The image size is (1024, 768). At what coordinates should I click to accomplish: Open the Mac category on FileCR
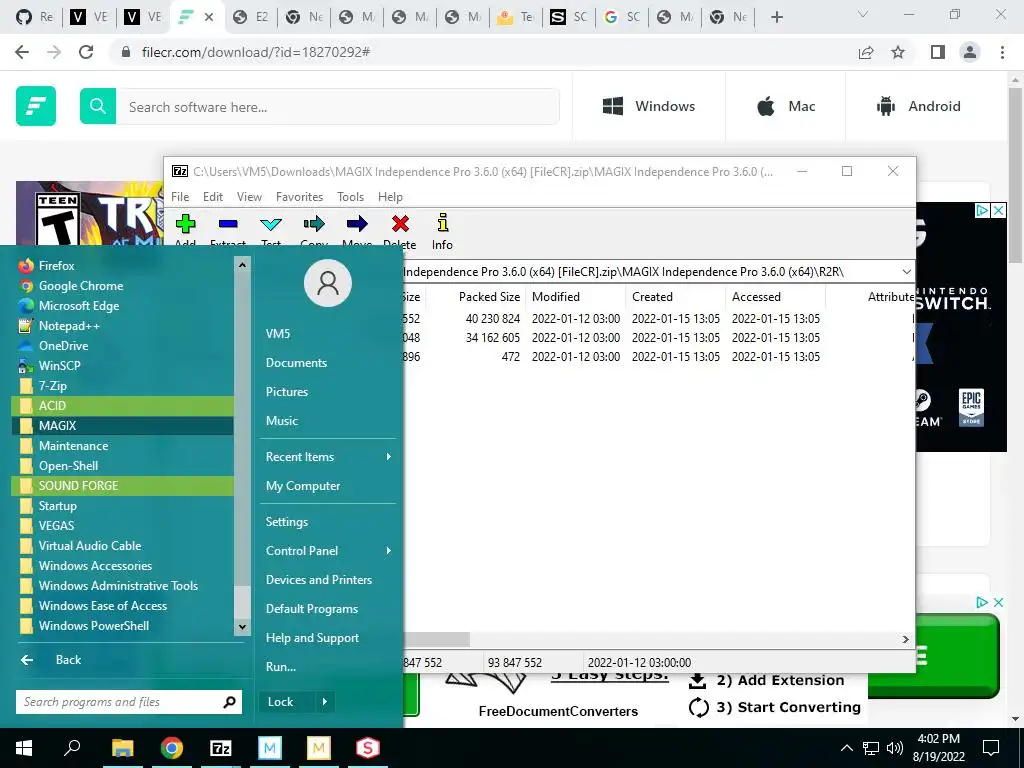coord(786,106)
